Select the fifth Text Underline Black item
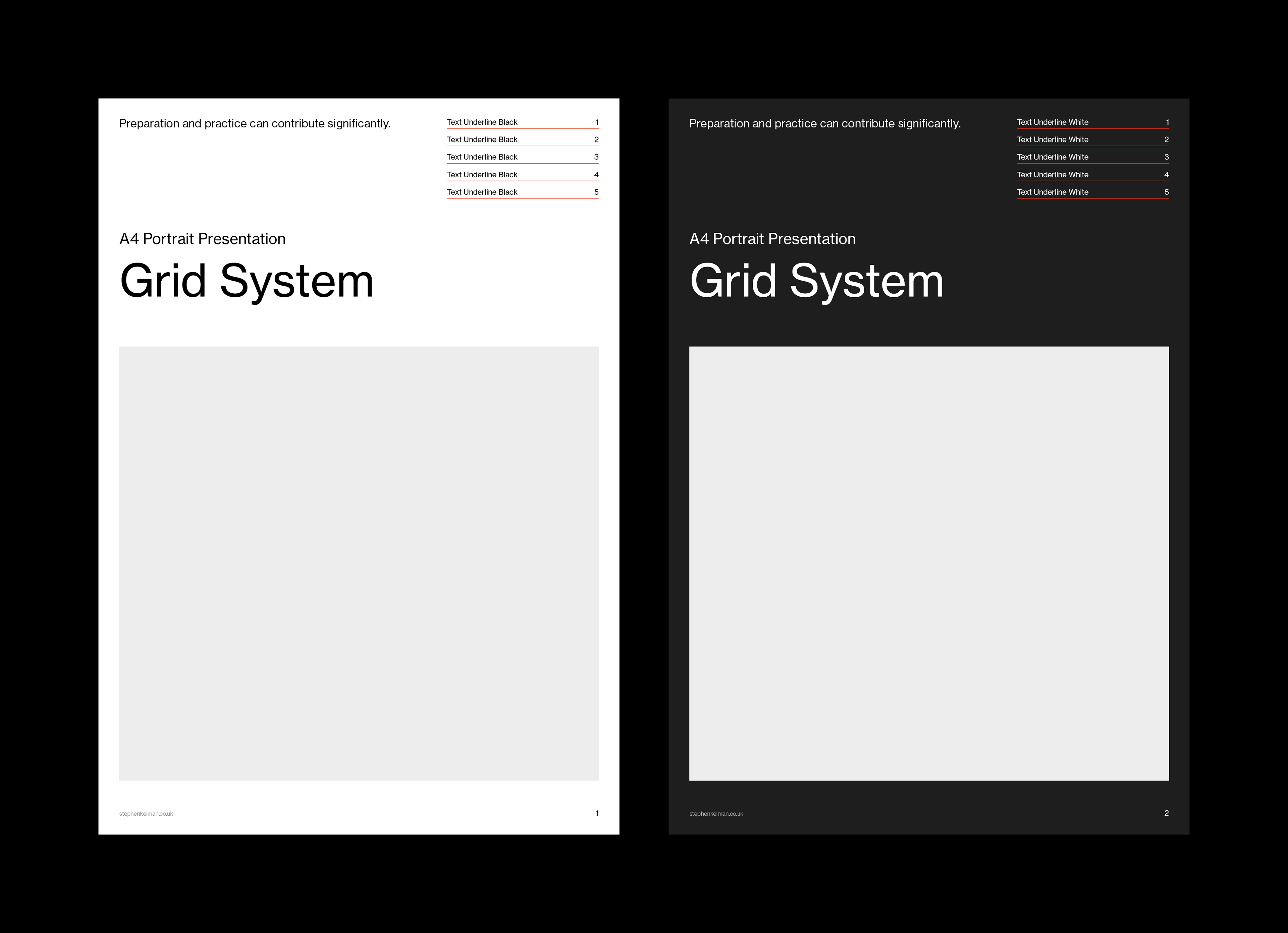 (x=482, y=192)
